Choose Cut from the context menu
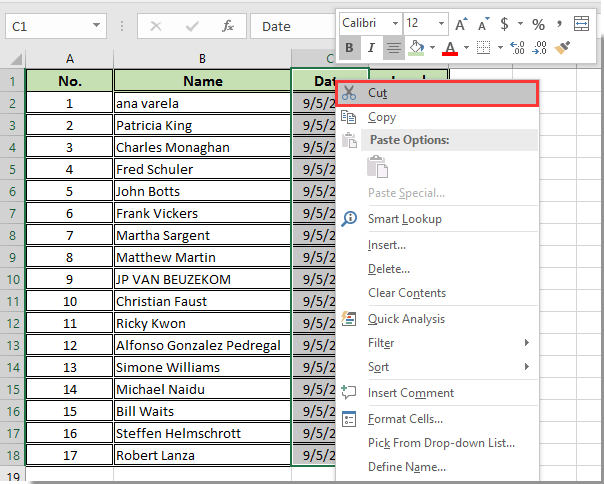 pyautogui.click(x=378, y=92)
